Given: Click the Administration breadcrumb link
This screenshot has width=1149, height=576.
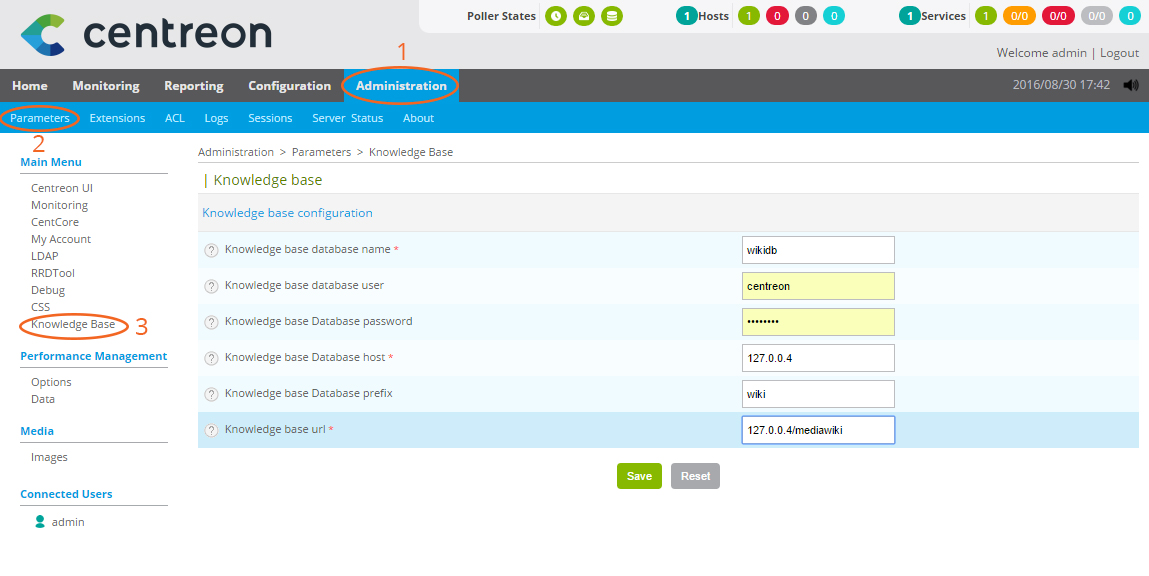Looking at the screenshot, I should pos(235,152).
